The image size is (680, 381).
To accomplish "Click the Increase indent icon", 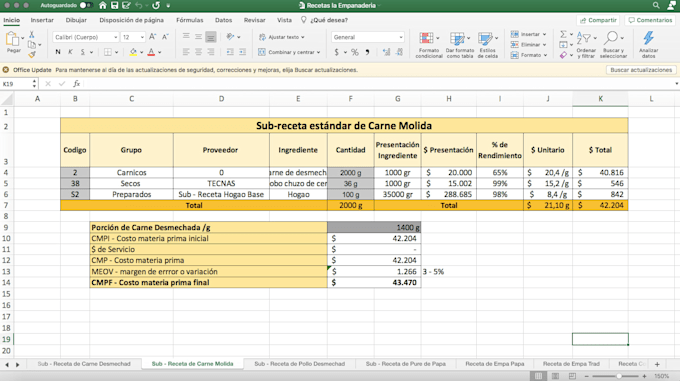I will [242, 52].
